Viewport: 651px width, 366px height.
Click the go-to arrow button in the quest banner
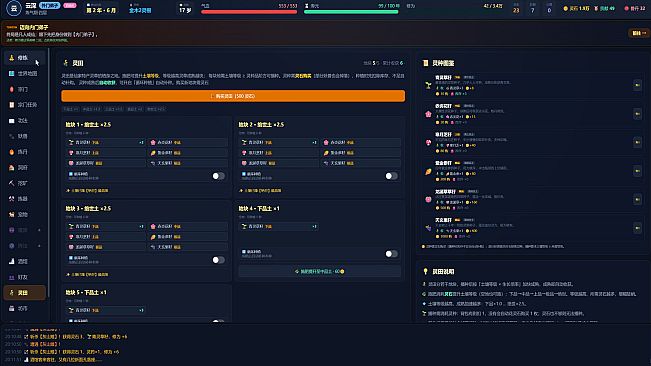[x=639, y=33]
